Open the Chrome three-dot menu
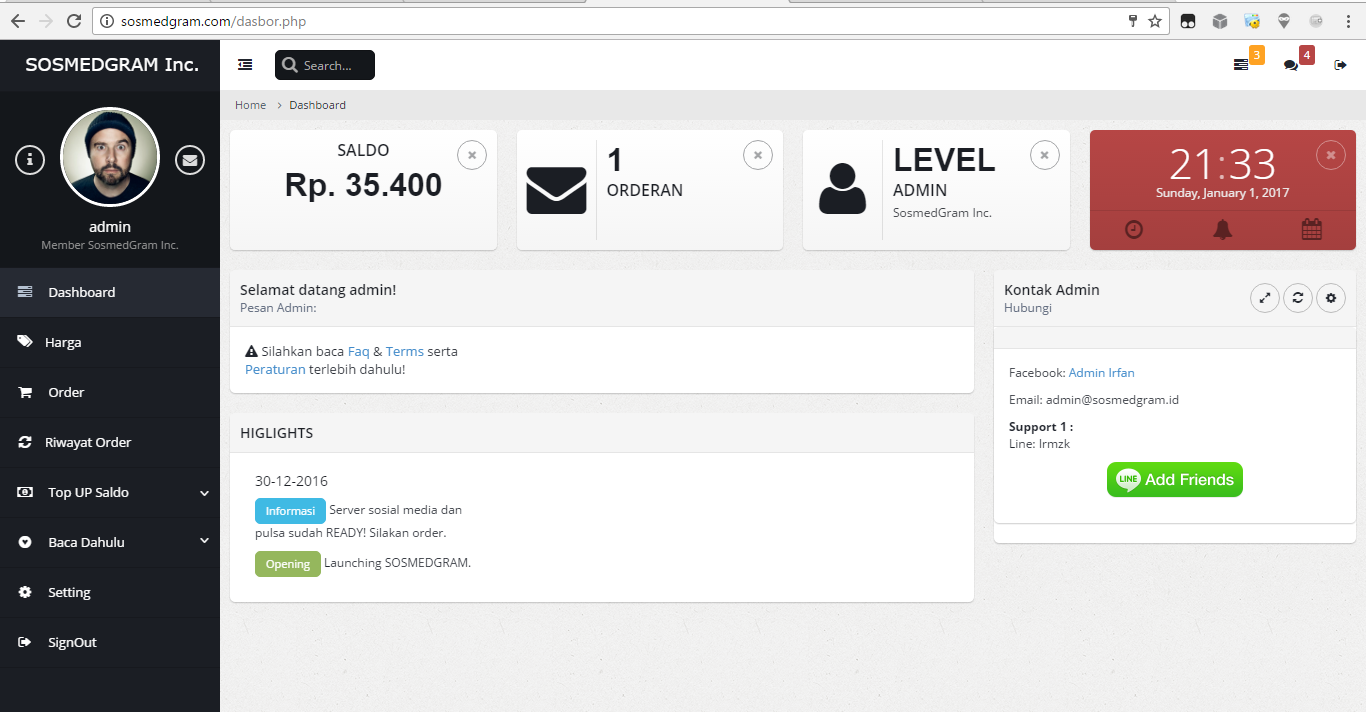The image size is (1366, 712). point(1348,21)
